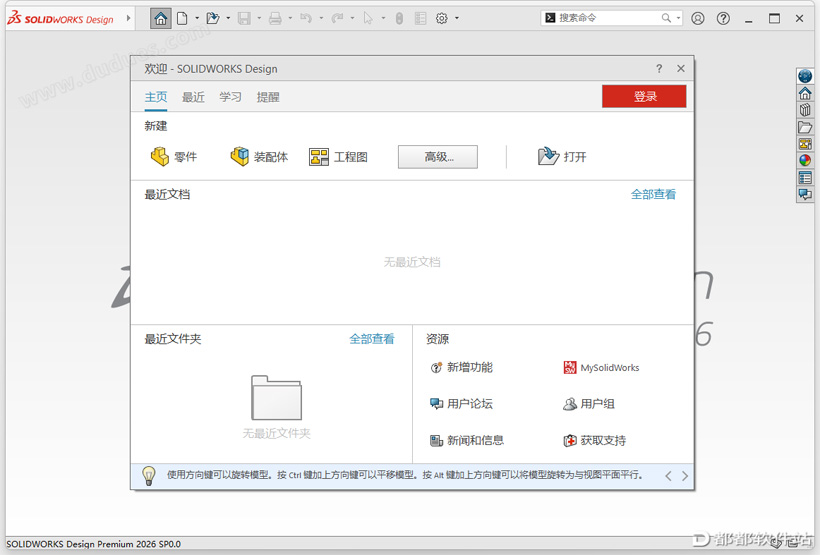Click the Undo toolbar icon
Viewport: 820px width, 555px height.
(x=306, y=19)
